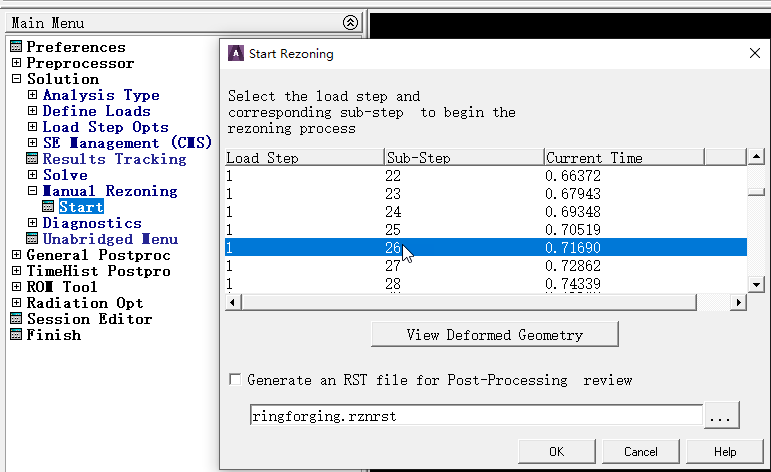771x472 pixels.
Task: Click the Load Step column header
Action: coord(304,158)
